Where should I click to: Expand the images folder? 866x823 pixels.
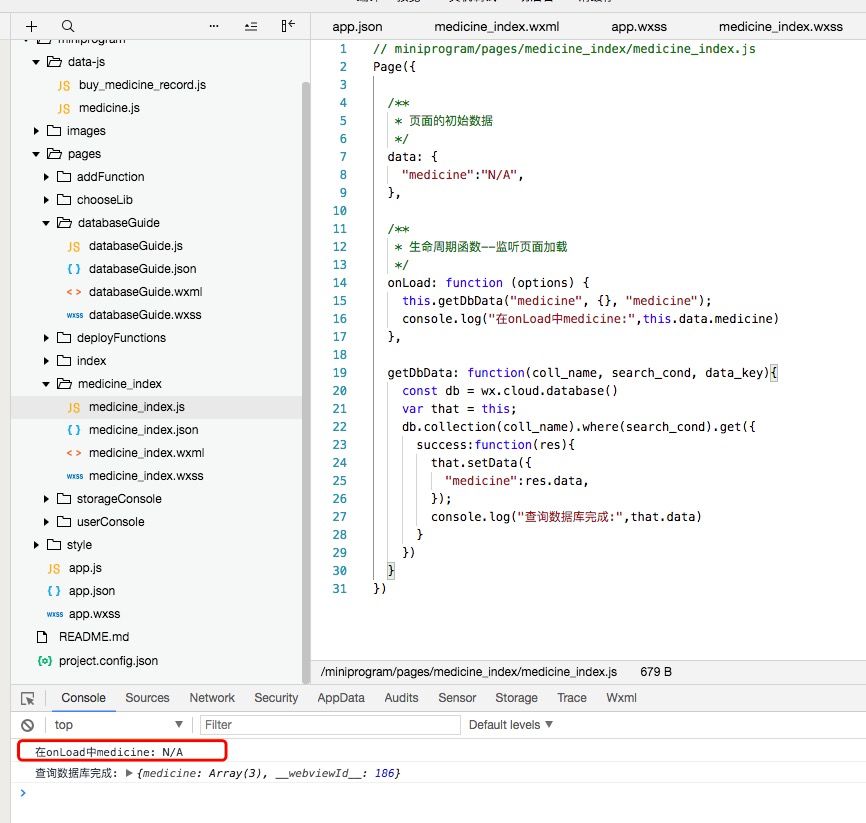click(36, 131)
